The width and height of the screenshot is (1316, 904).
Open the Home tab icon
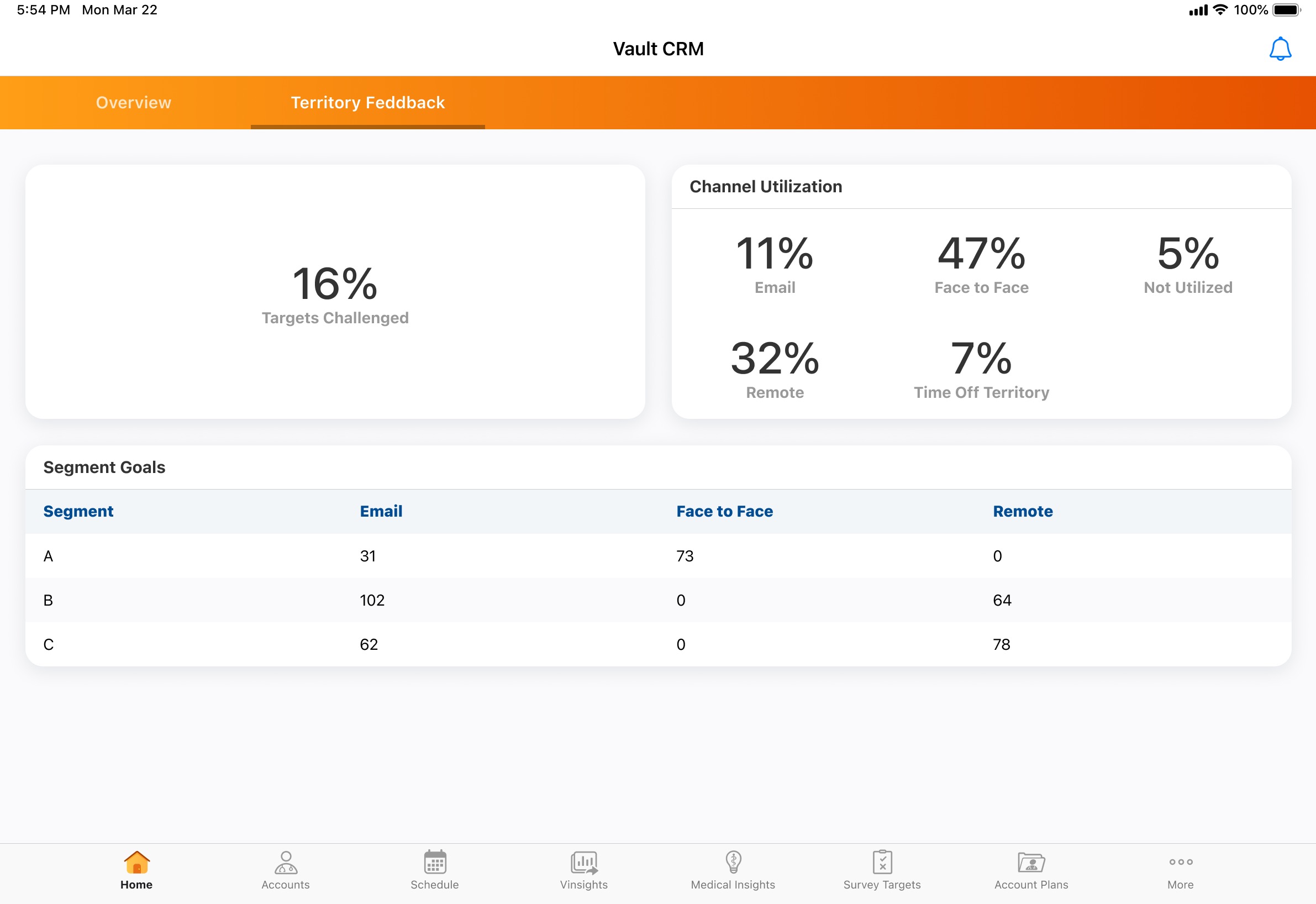[136, 863]
